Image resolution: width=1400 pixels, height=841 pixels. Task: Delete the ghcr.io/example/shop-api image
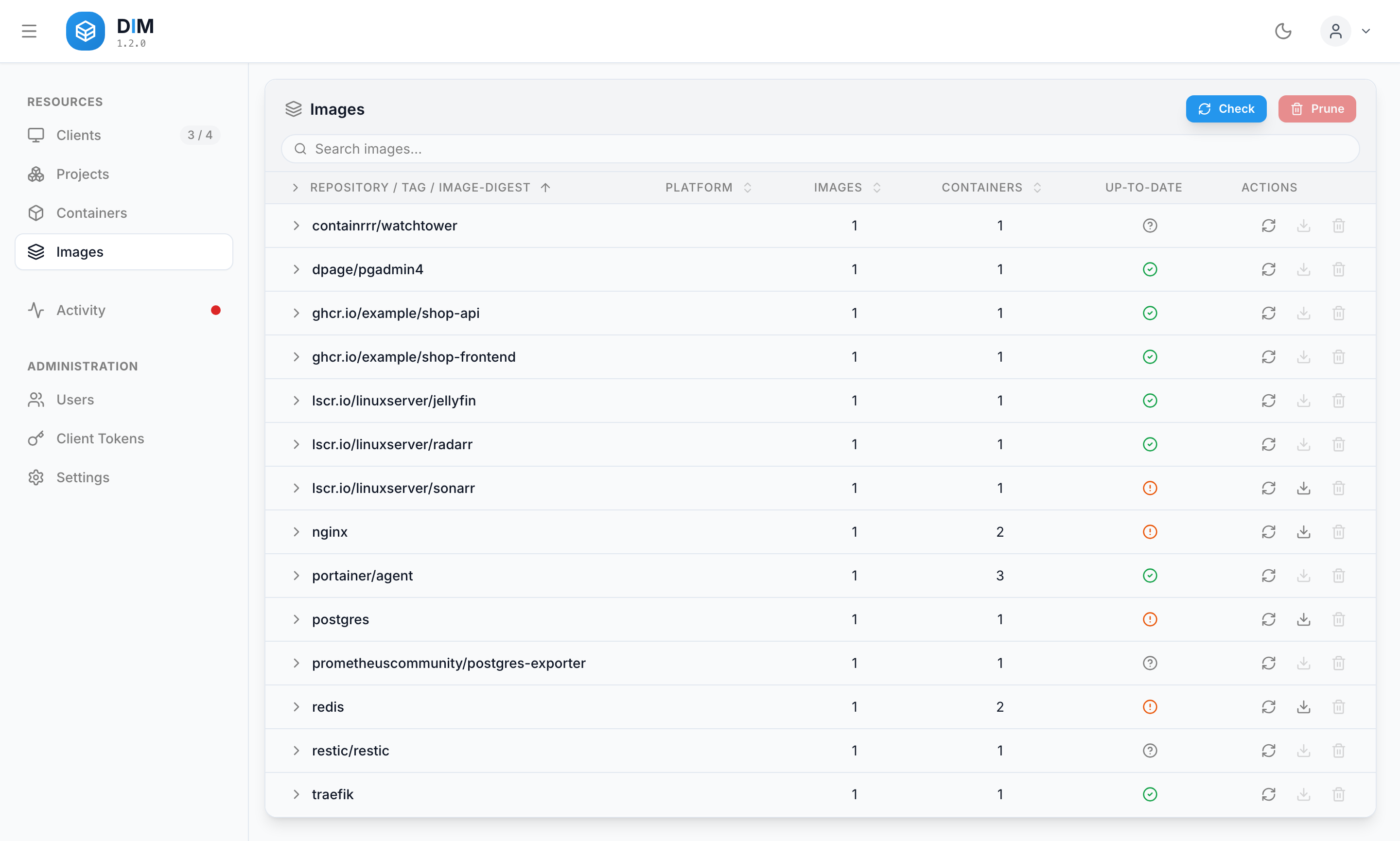pyautogui.click(x=1339, y=313)
